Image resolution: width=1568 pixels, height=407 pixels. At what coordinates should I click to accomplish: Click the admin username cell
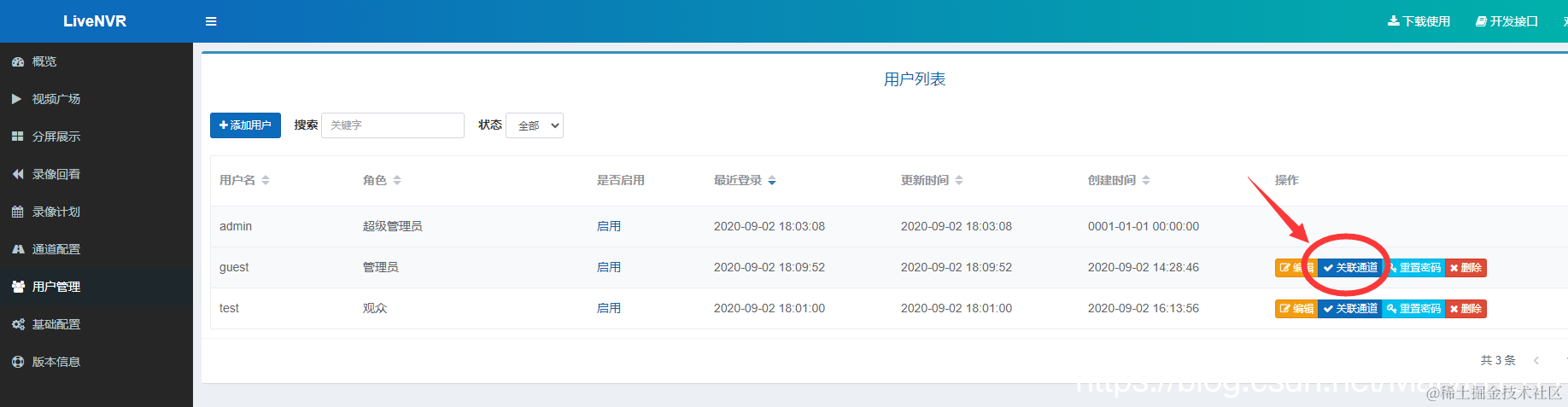coord(236,226)
